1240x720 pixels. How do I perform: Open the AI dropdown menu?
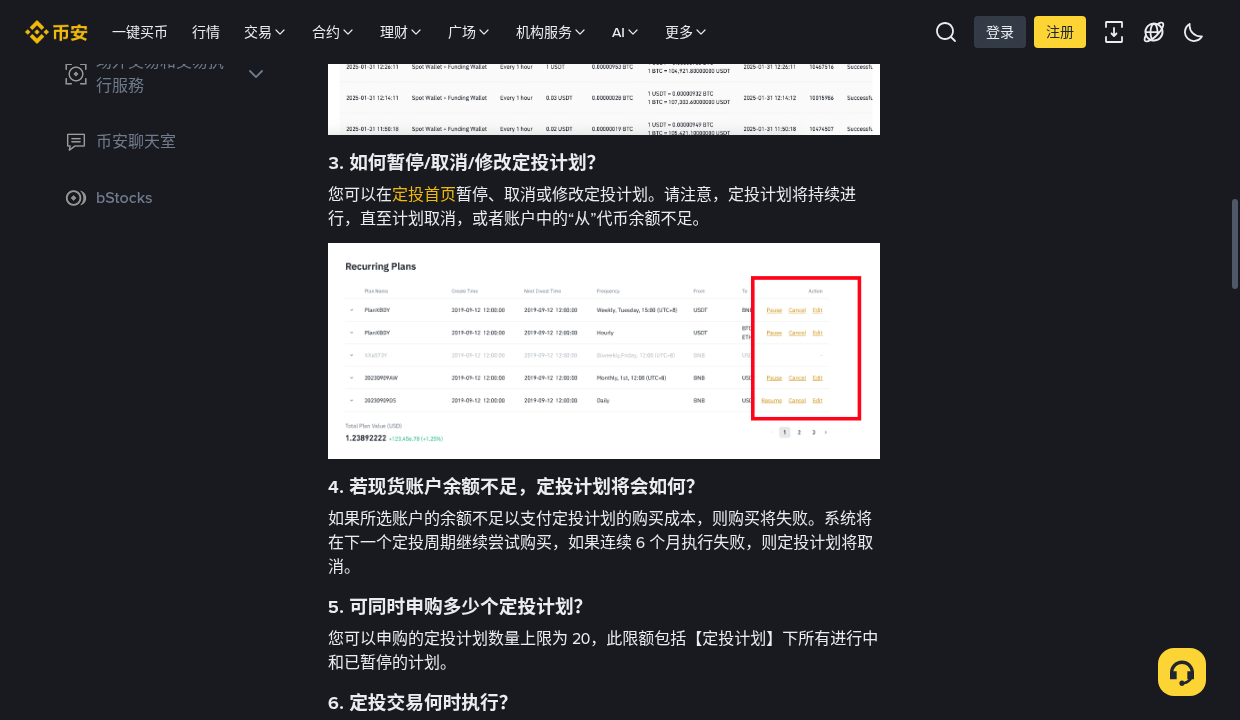coord(625,32)
